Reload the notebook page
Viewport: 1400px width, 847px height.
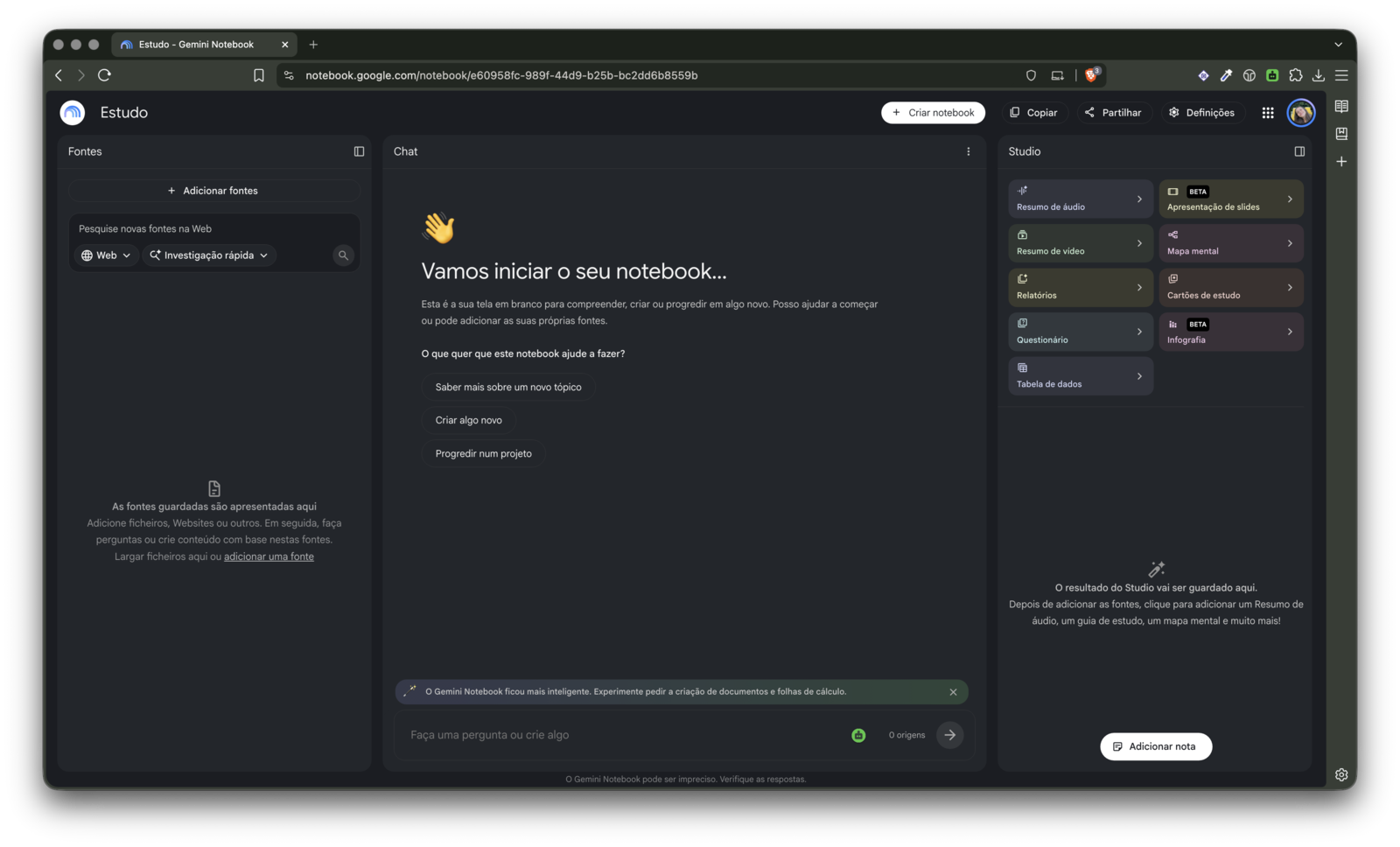104,75
